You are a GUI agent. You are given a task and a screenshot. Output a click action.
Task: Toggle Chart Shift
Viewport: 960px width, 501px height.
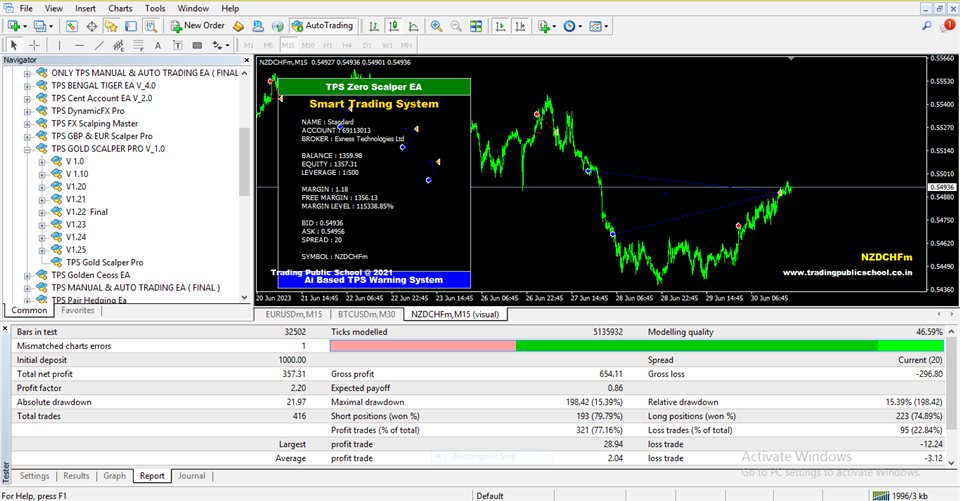point(520,26)
